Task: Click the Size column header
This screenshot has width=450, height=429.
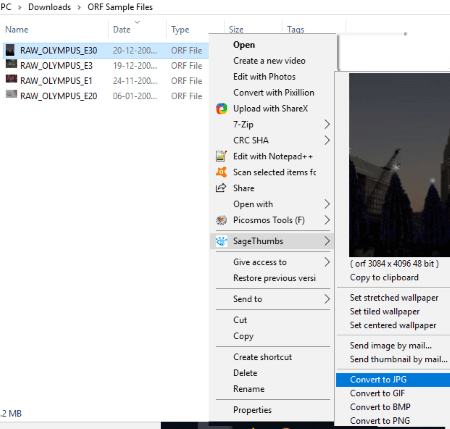Action: 236,29
